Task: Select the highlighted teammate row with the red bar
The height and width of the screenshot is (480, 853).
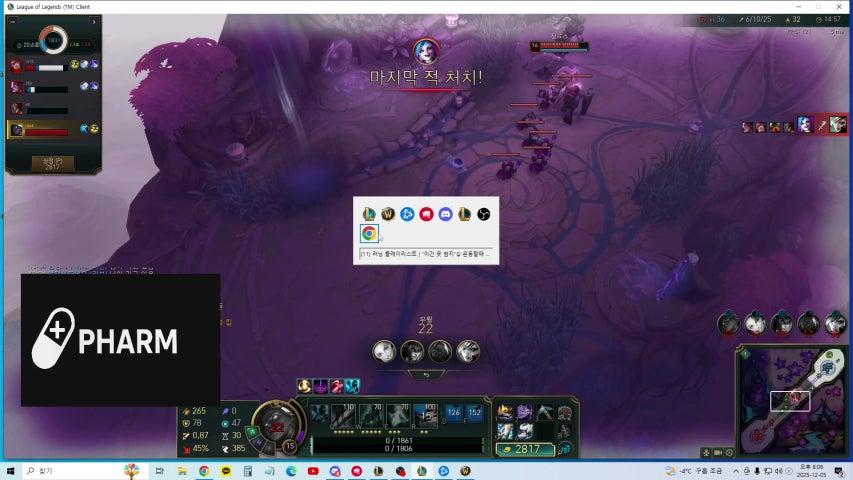Action: pyautogui.click(x=53, y=130)
